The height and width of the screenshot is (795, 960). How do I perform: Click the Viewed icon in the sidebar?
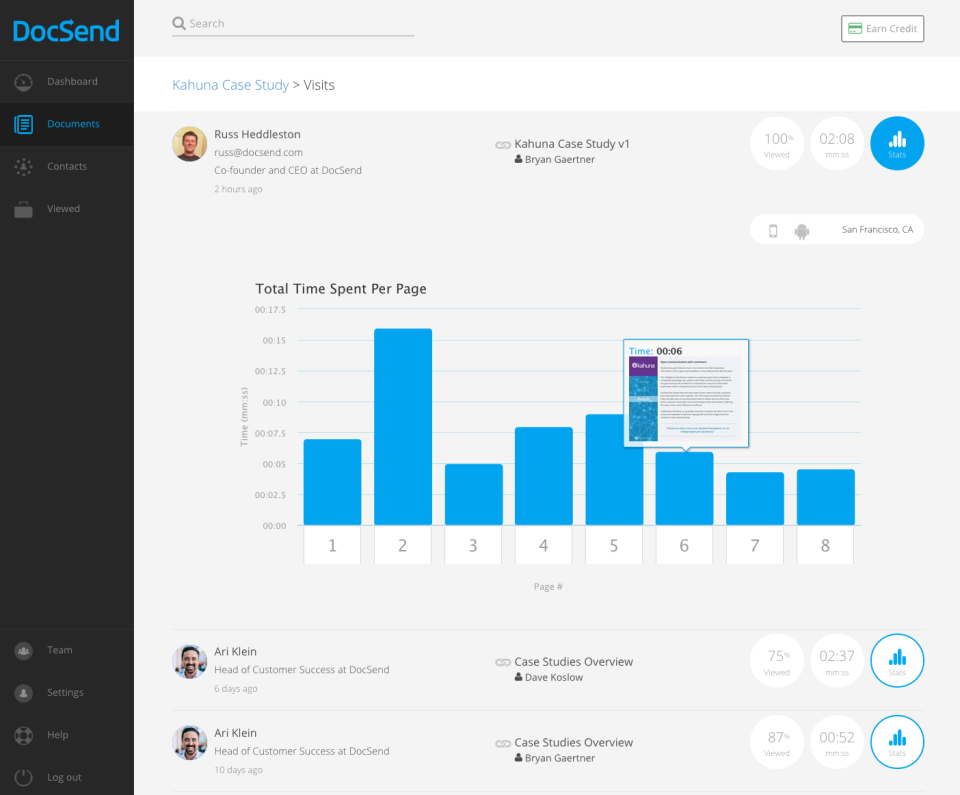[22, 208]
